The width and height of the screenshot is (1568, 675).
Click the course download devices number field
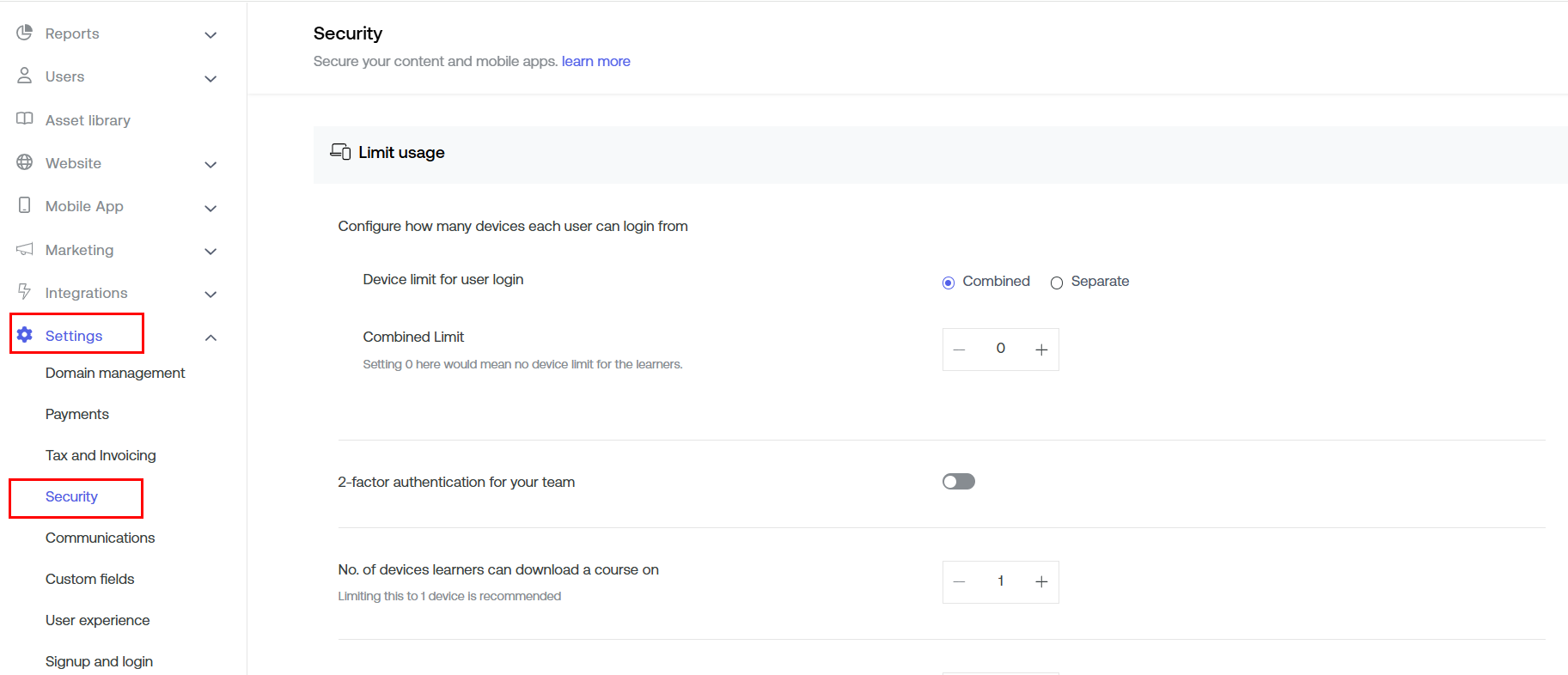[x=1000, y=581]
